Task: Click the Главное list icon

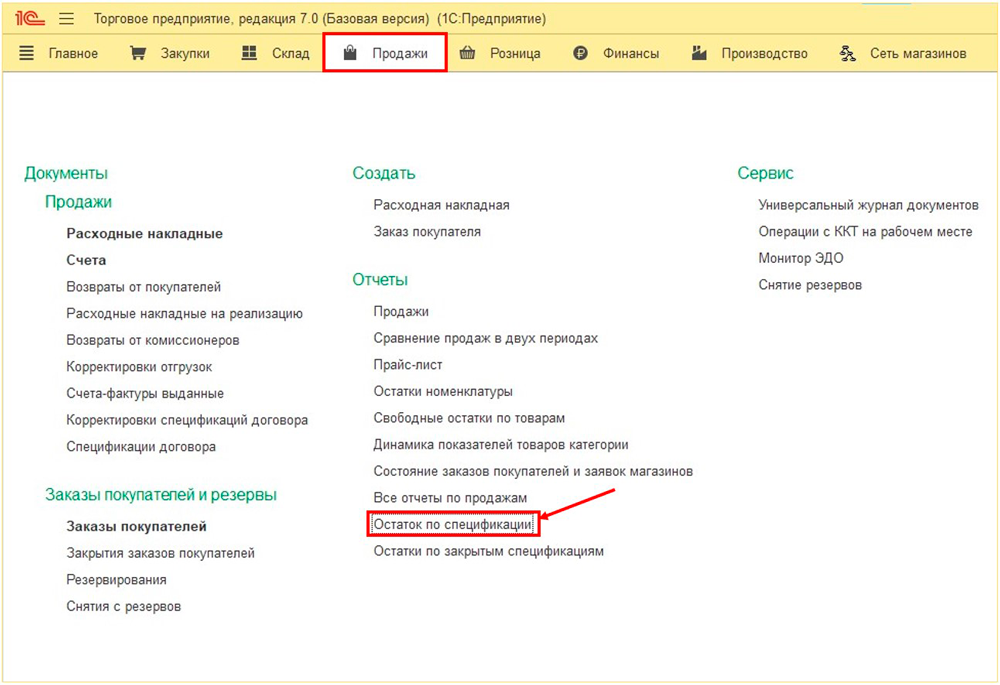Action: pos(27,54)
